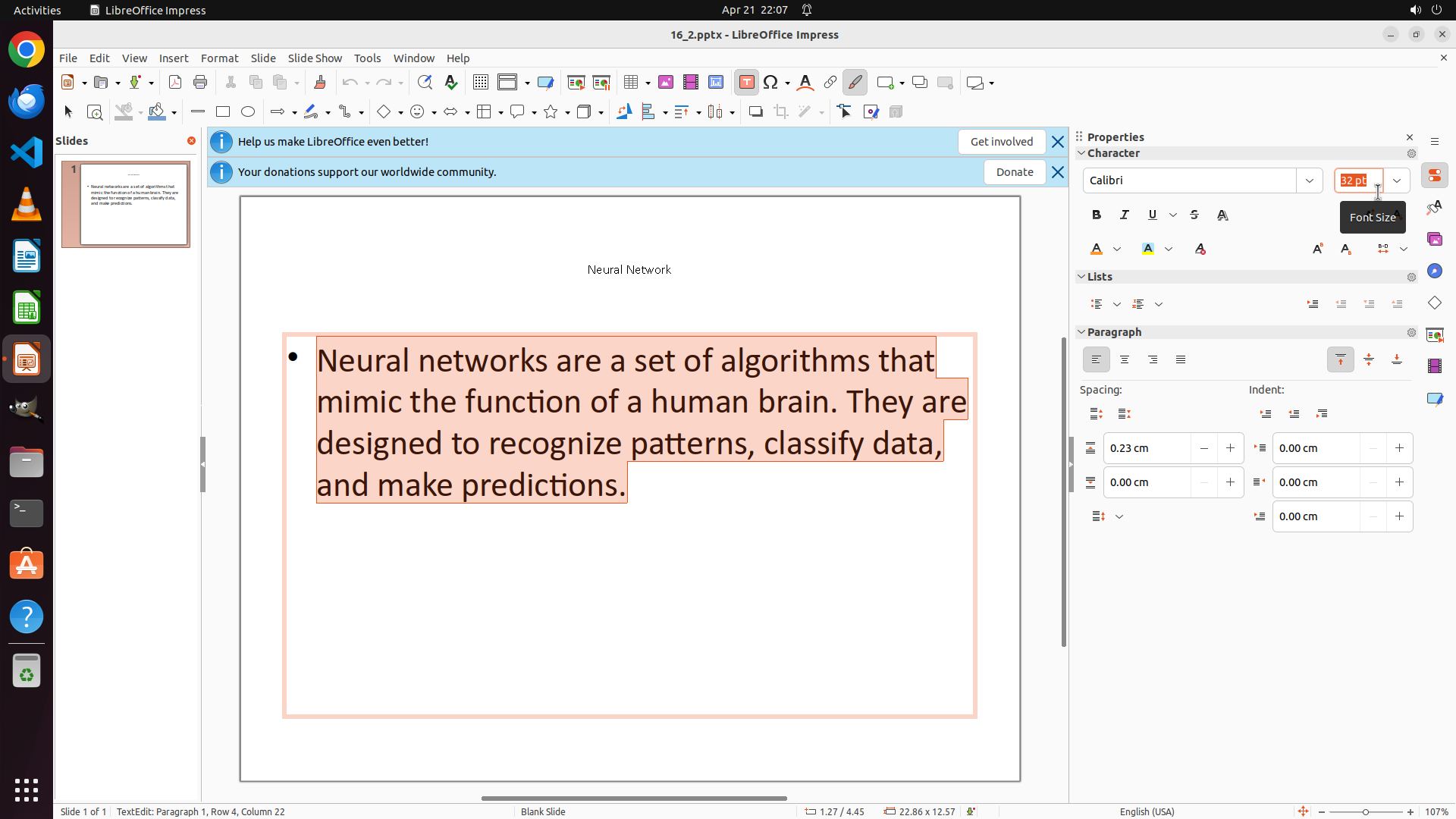Open the Display Grid toolbar icon

click(x=481, y=83)
